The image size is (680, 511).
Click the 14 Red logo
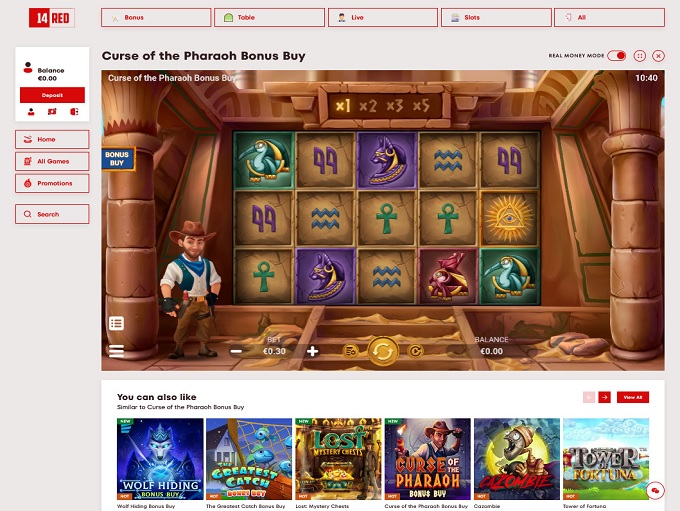click(x=52, y=18)
